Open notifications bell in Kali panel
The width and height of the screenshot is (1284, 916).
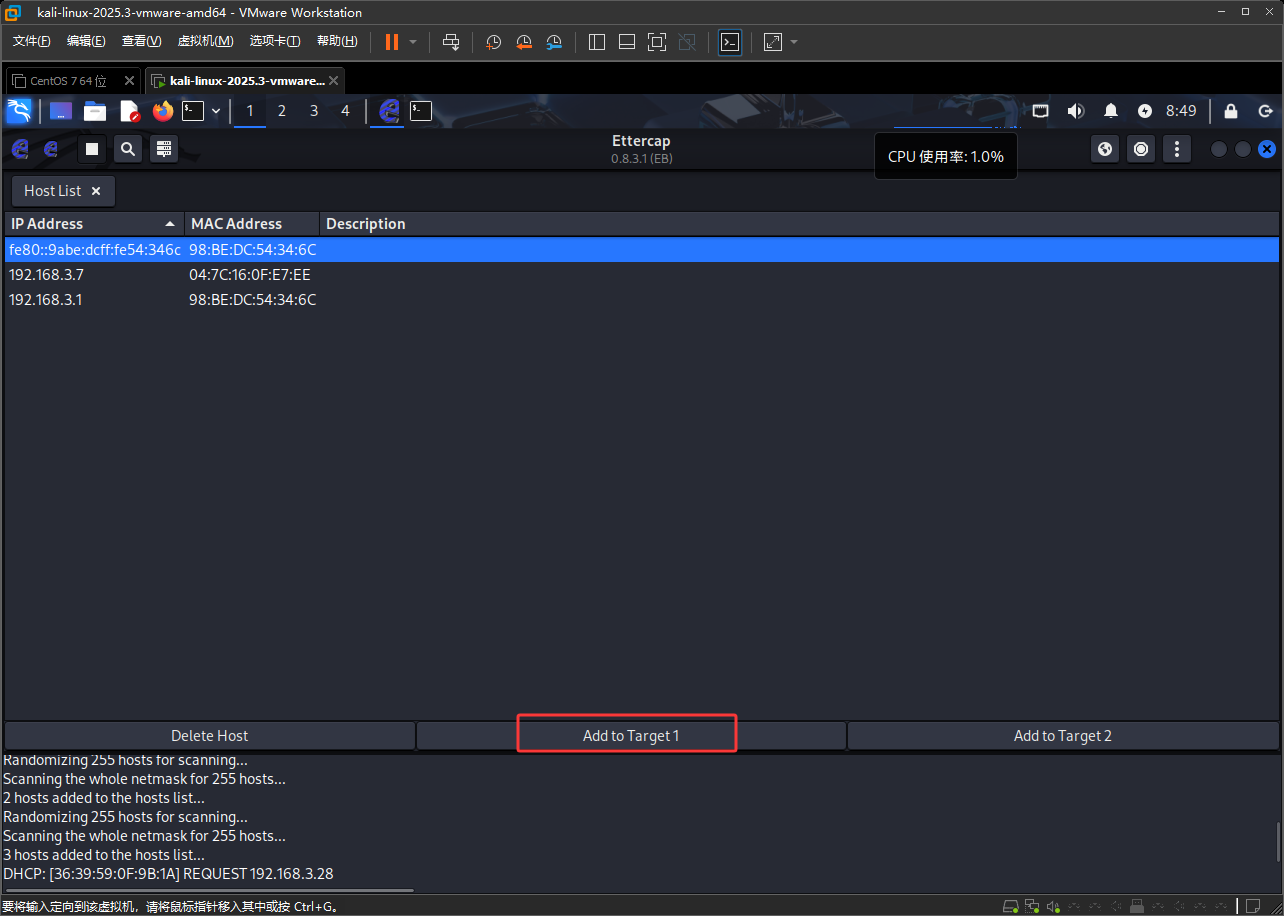[1111, 111]
